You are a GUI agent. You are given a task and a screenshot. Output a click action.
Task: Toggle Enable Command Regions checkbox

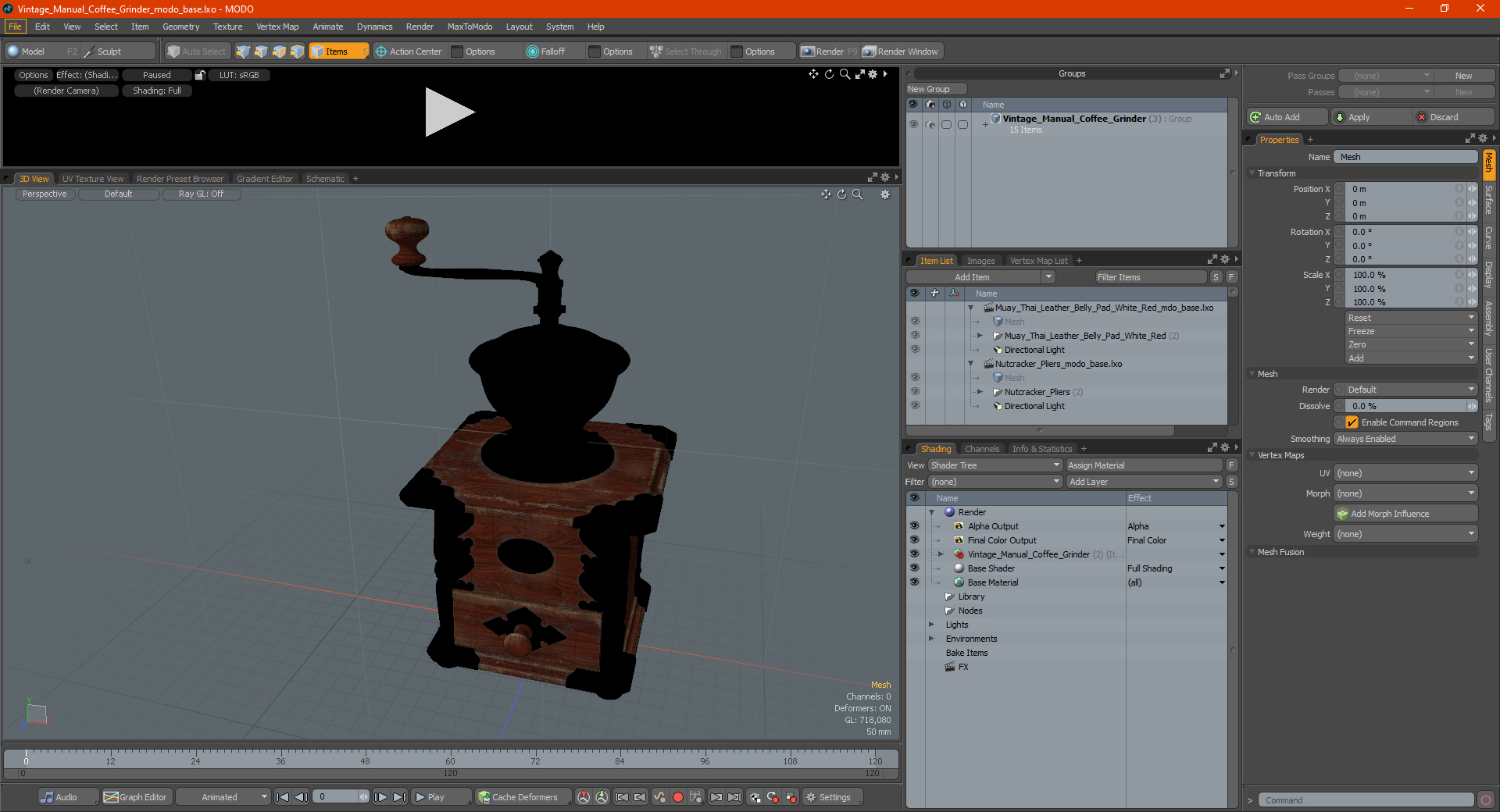(x=1352, y=422)
